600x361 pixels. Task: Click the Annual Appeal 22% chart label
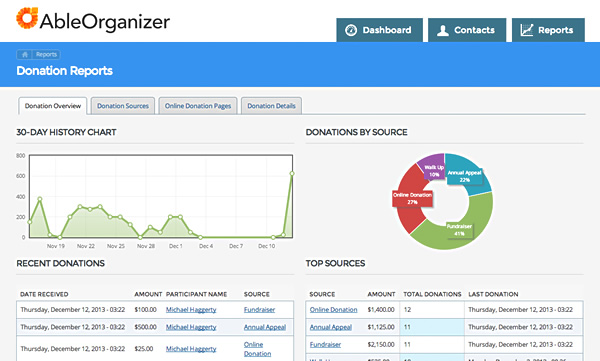point(465,176)
